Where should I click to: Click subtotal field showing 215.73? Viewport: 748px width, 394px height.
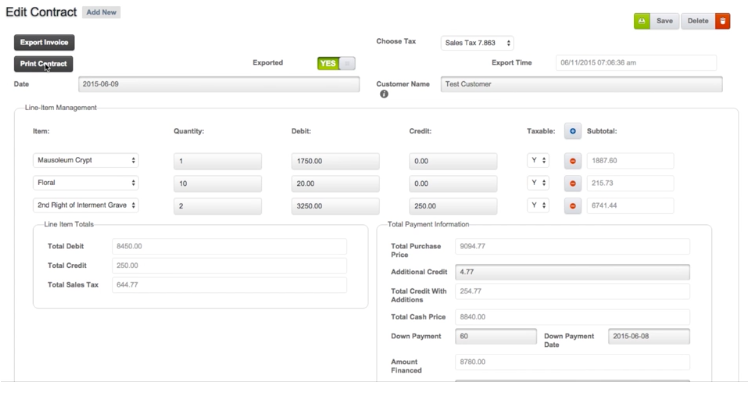pos(630,183)
